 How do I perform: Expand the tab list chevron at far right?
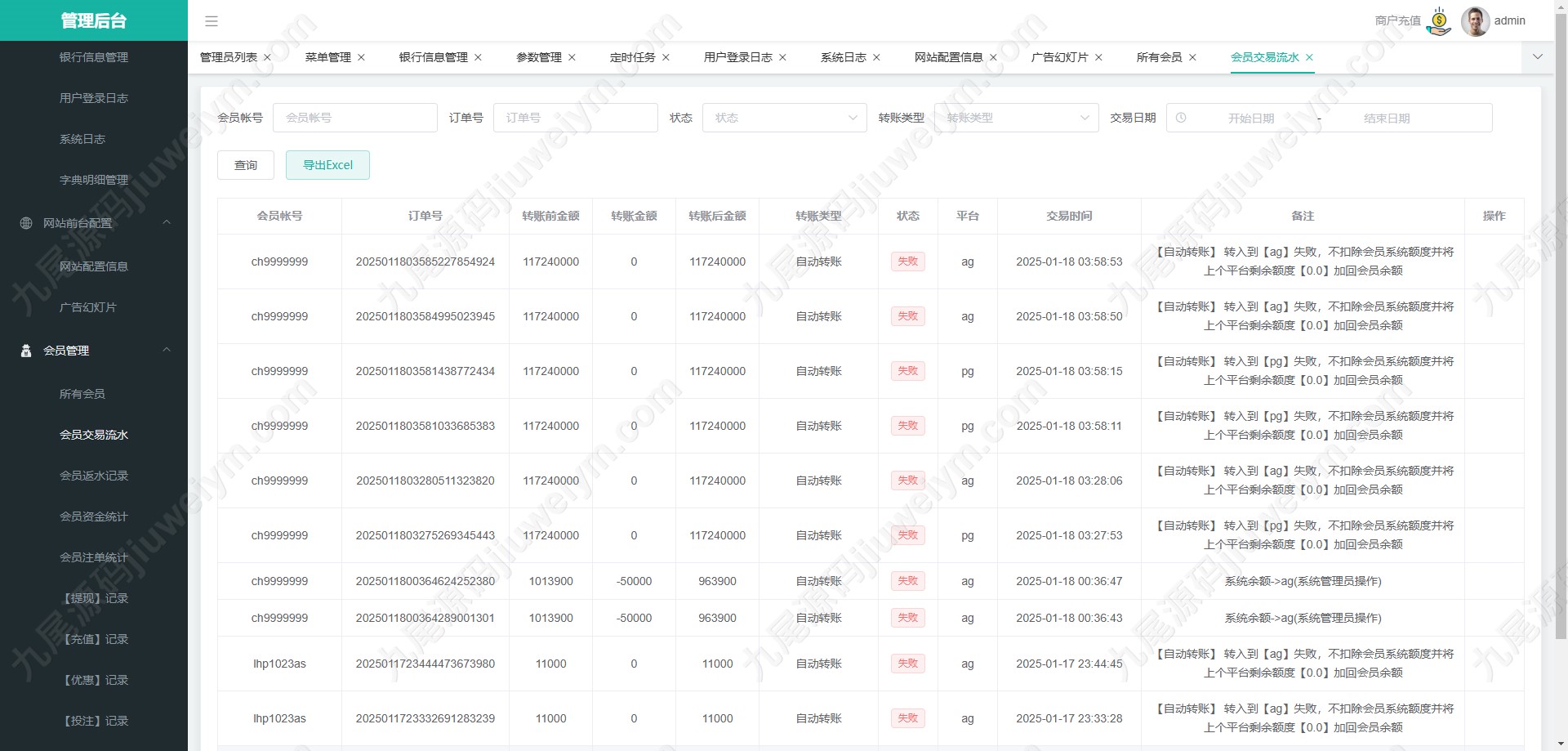1538,57
